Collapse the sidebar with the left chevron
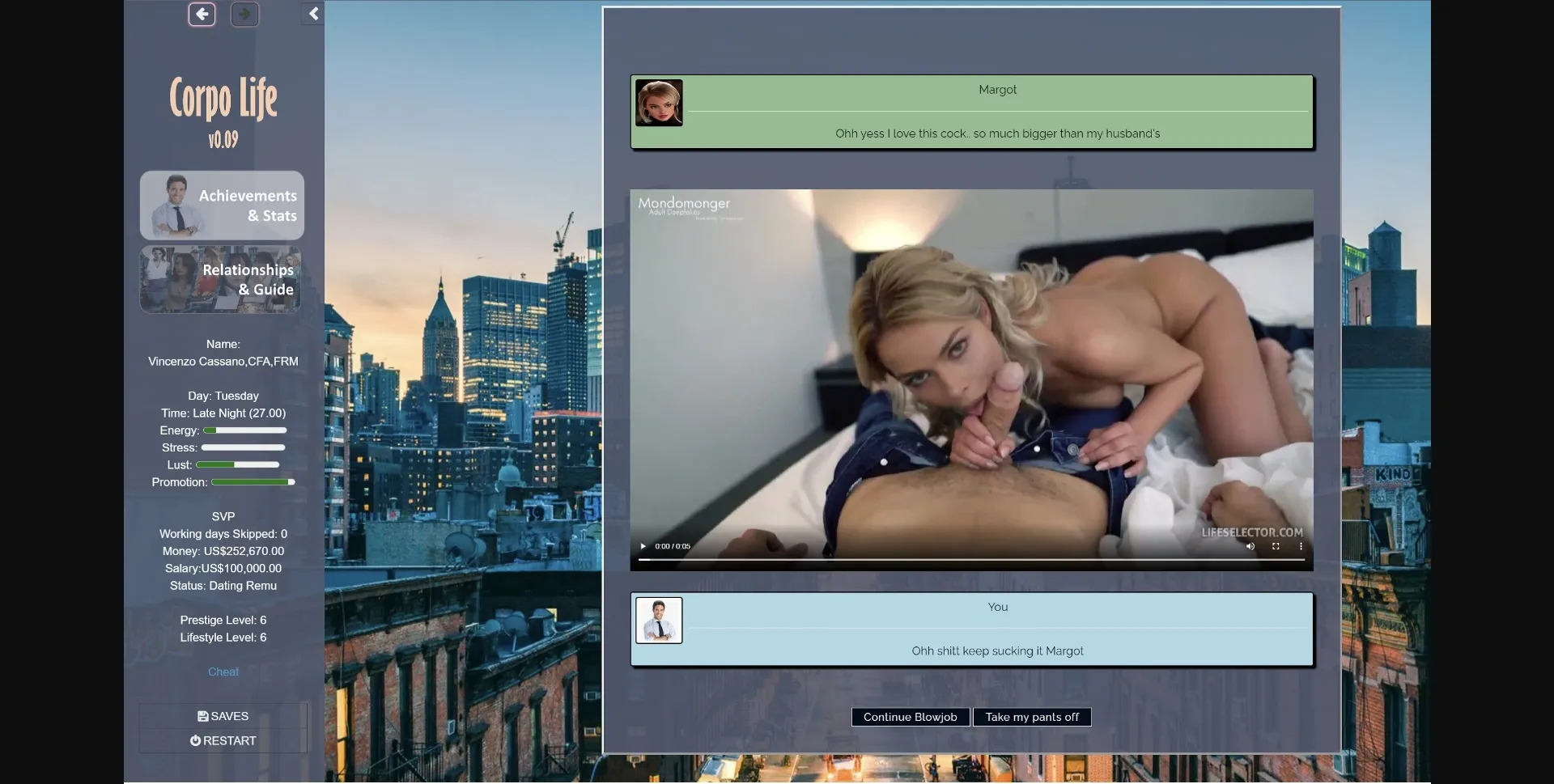The height and width of the screenshot is (784, 1554). pyautogui.click(x=313, y=14)
